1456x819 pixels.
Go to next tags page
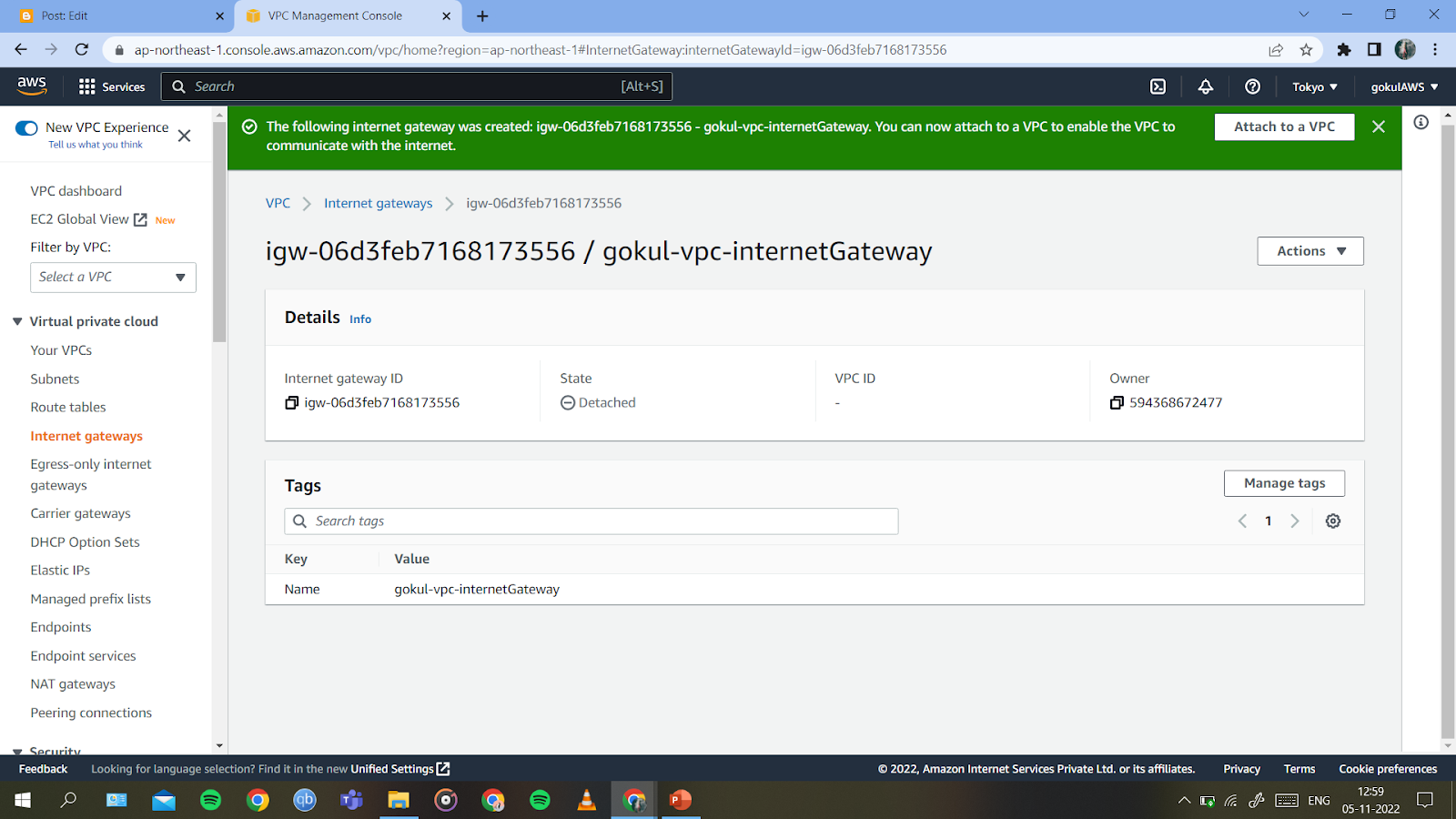coord(1295,521)
